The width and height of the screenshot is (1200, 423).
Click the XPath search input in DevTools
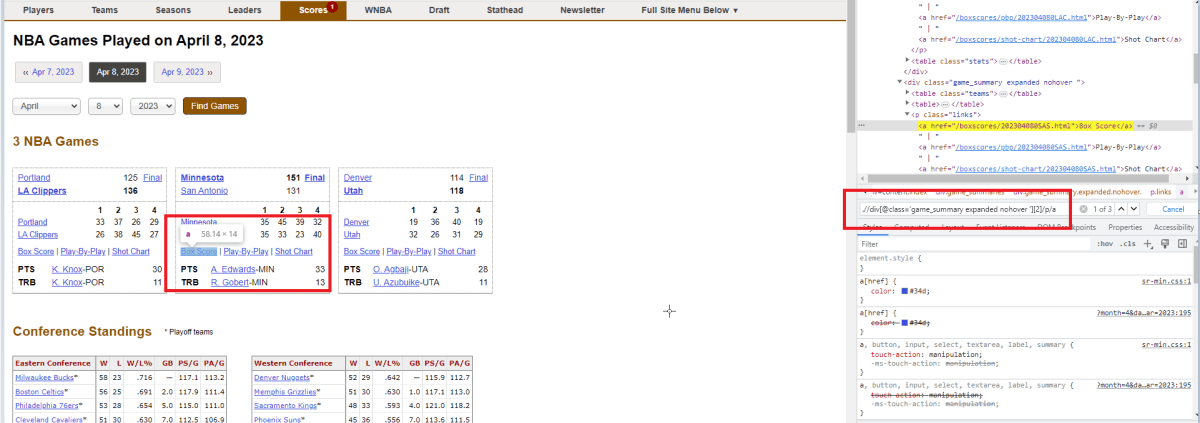click(x=966, y=209)
